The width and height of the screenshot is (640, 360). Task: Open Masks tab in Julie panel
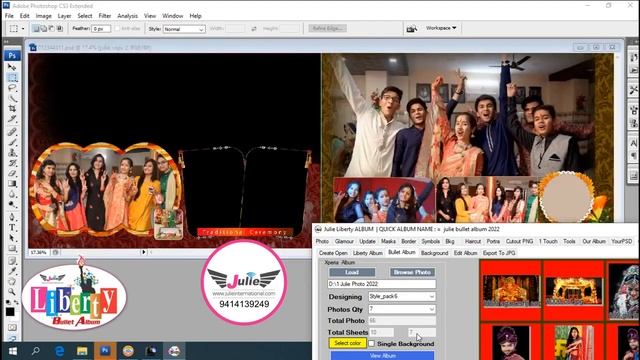[x=388, y=241]
